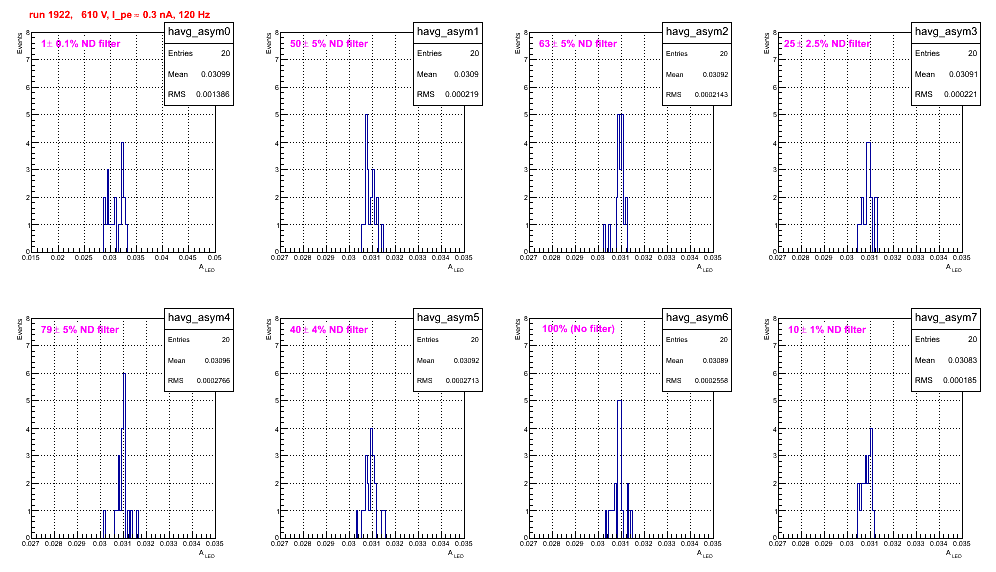
Task: Click the A_LED axis title under havg_asym5
Action: click(x=456, y=554)
